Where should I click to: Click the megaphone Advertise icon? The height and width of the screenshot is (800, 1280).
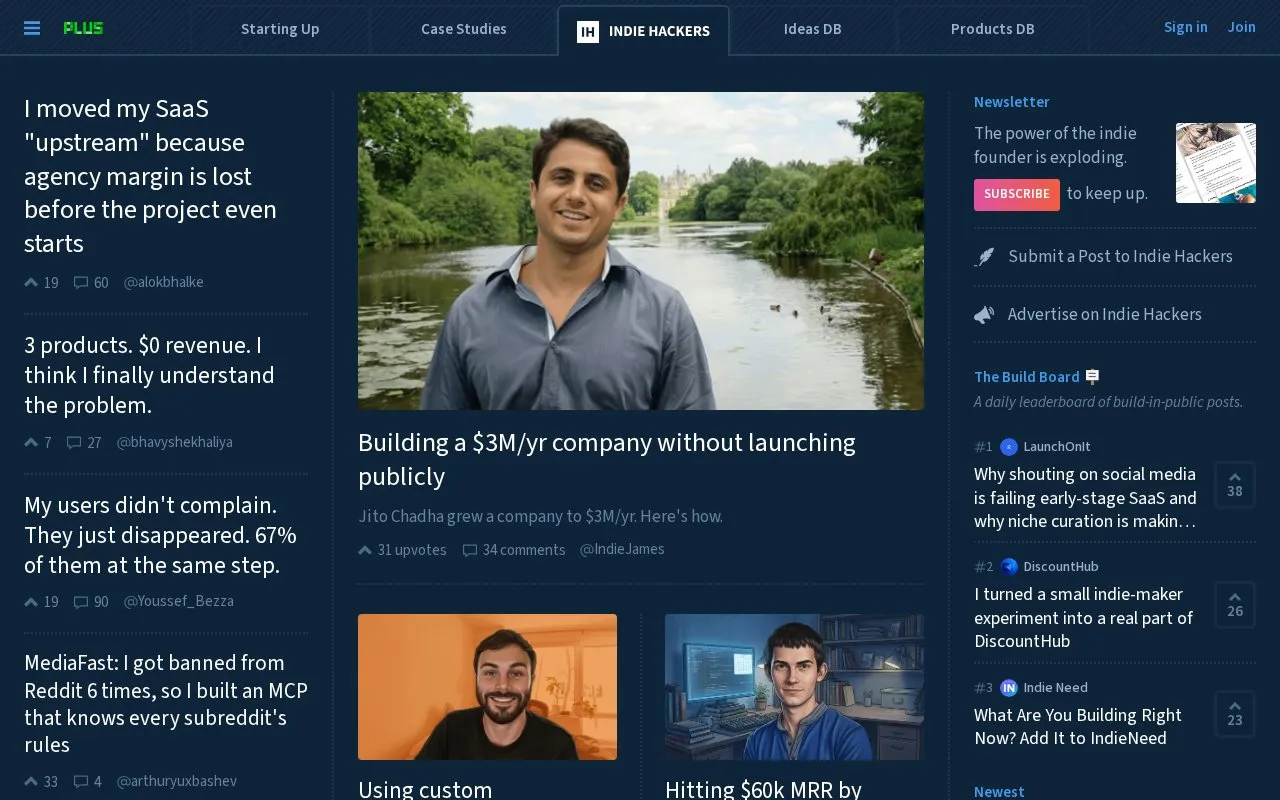click(x=984, y=315)
